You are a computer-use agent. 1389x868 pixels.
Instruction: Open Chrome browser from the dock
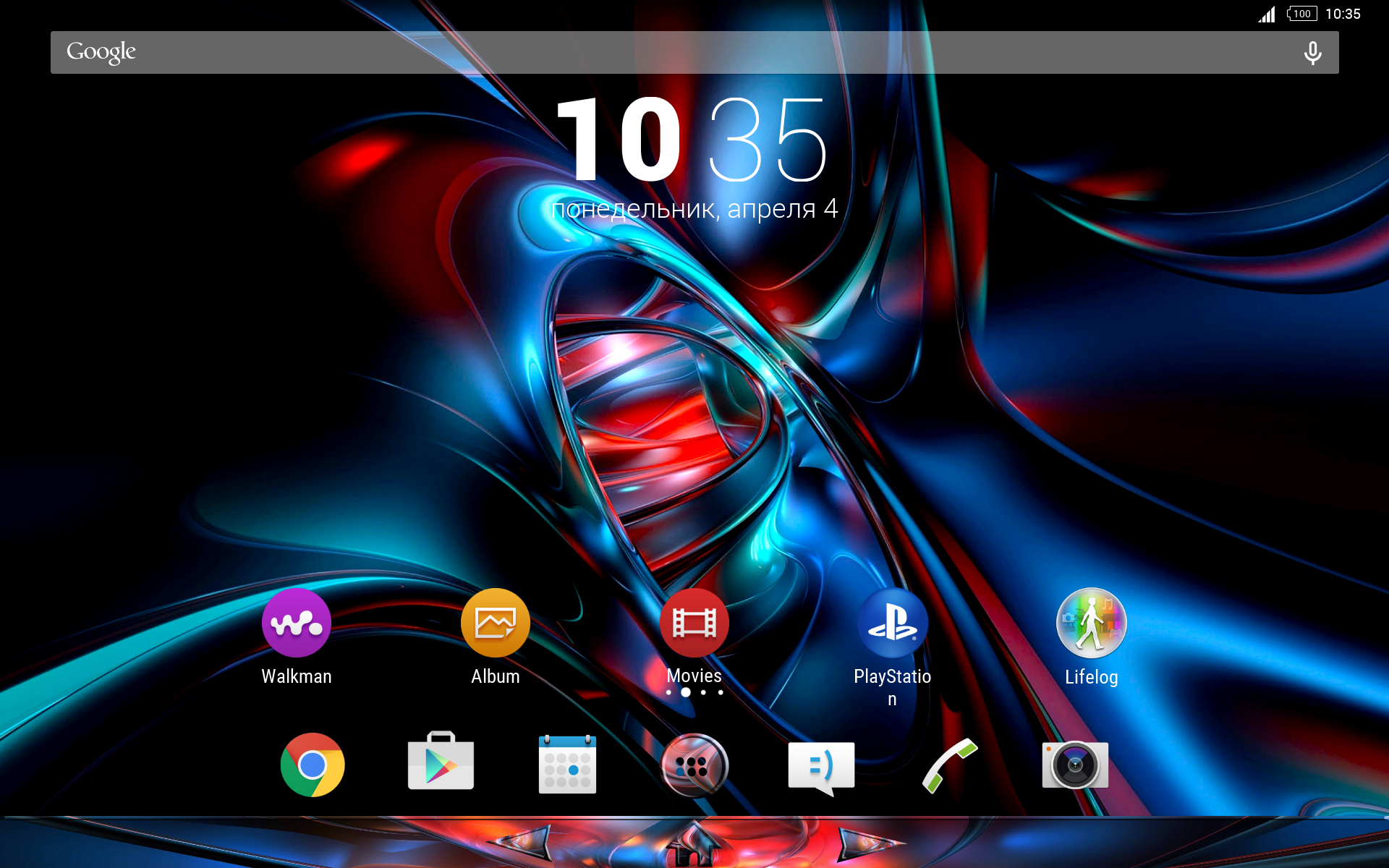click(x=313, y=765)
